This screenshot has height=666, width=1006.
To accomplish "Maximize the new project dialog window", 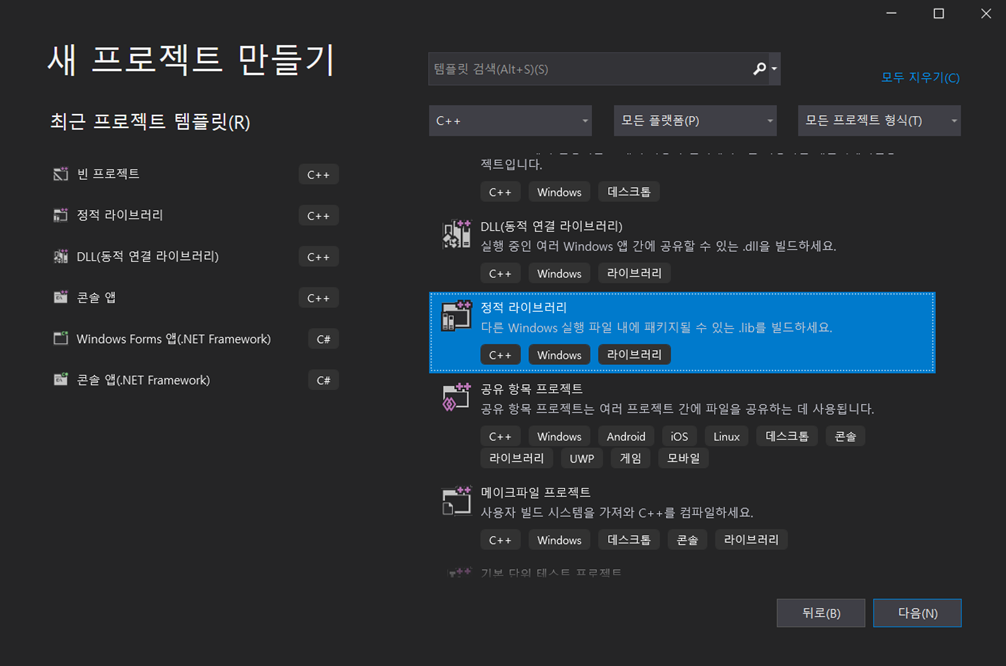I will [x=938, y=13].
